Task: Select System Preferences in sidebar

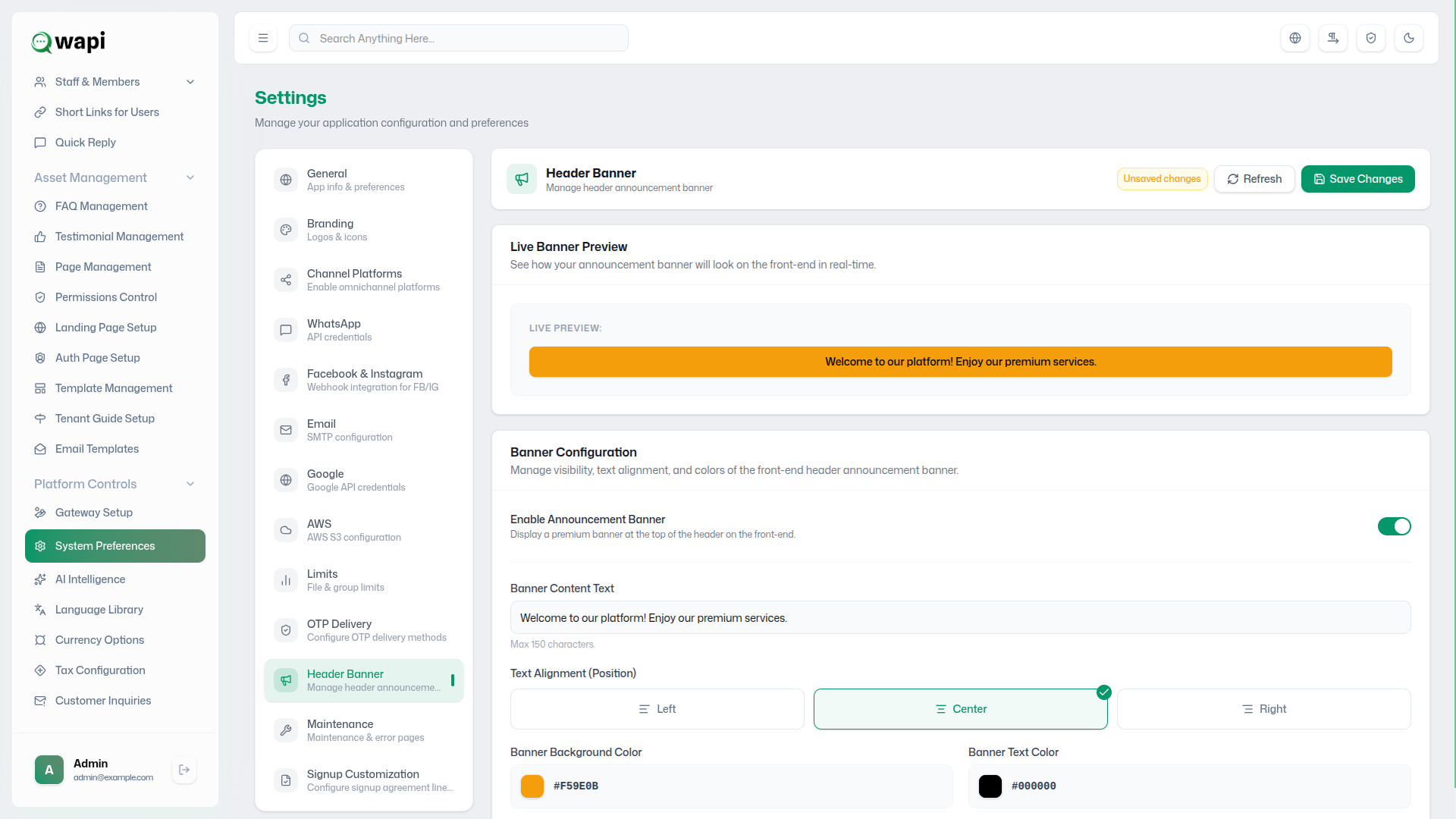Action: 115,546
